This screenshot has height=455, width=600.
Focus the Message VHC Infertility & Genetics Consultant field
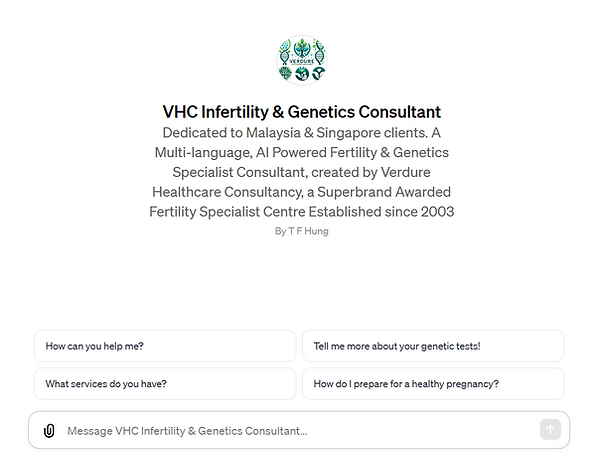tap(298, 431)
